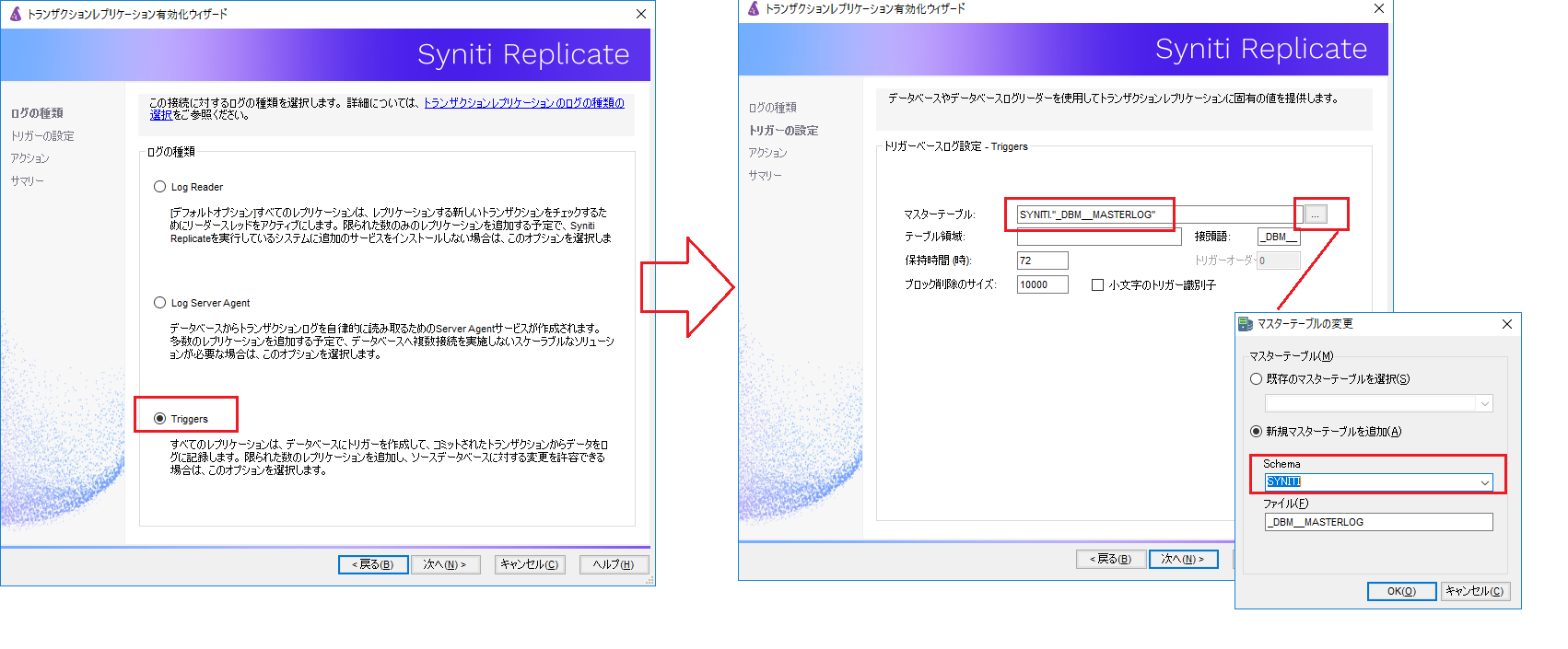Click the Syniti icon in right wizard title bar
The height and width of the screenshot is (649, 1568).
754,8
